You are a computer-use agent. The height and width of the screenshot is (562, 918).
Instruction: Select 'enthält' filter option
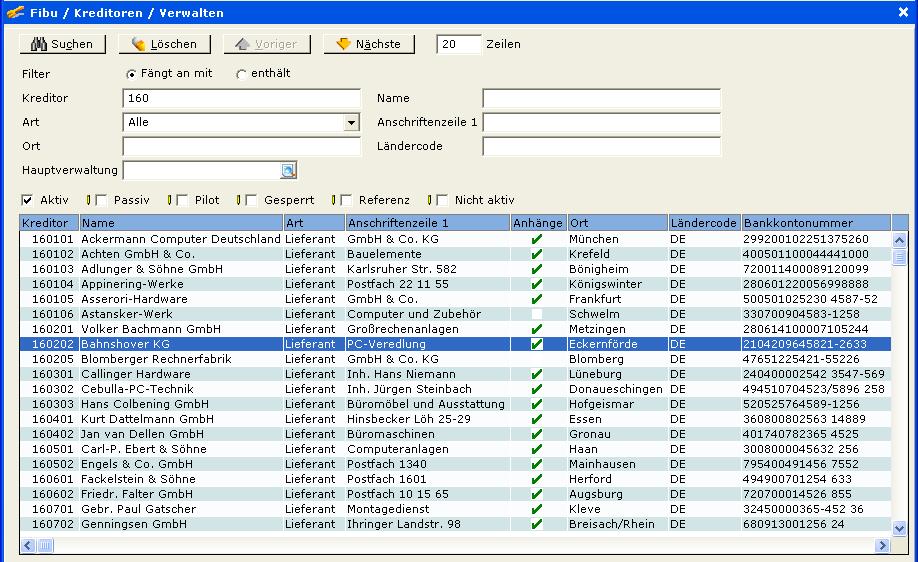pyautogui.click(x=241, y=74)
